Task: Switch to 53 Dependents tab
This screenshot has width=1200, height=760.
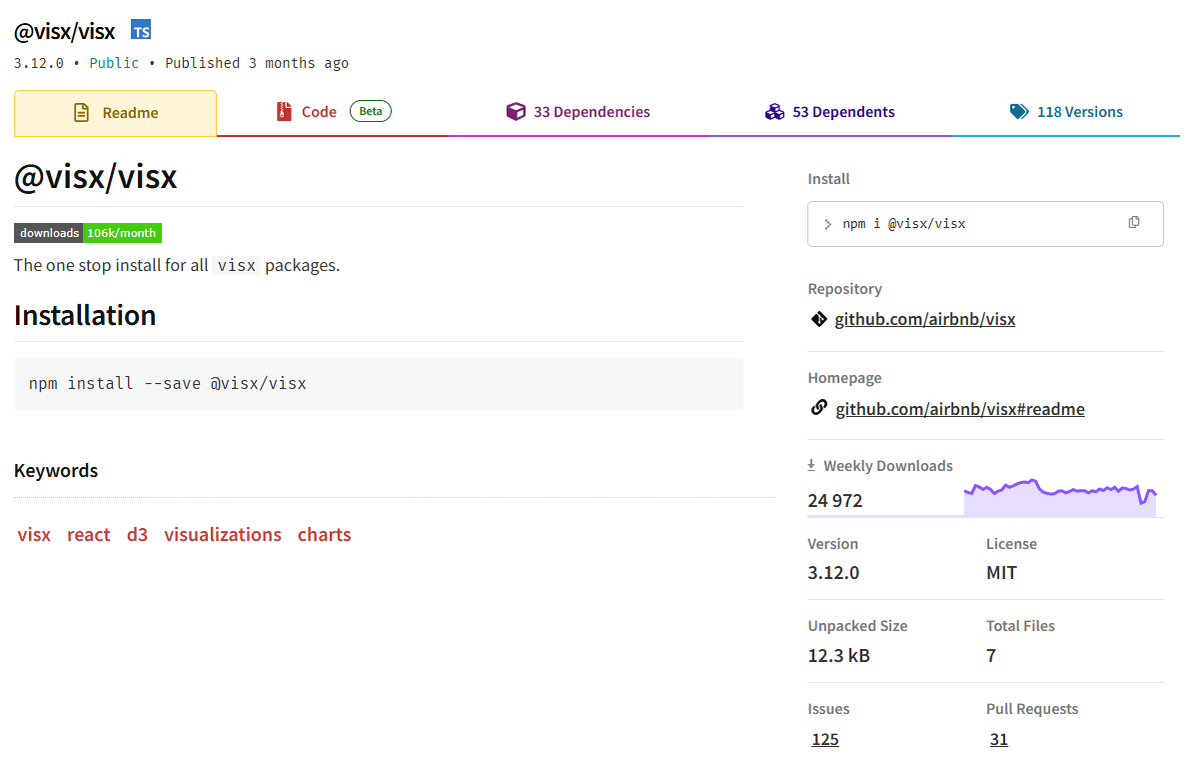Action: [x=843, y=112]
